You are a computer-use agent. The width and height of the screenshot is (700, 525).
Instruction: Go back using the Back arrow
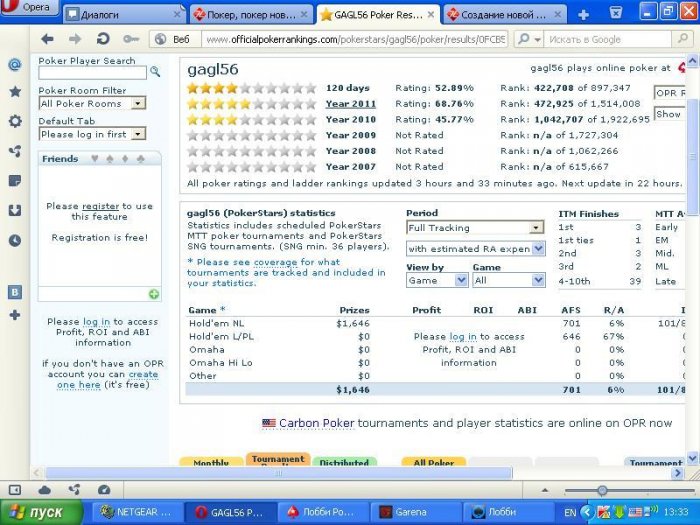(x=47, y=39)
